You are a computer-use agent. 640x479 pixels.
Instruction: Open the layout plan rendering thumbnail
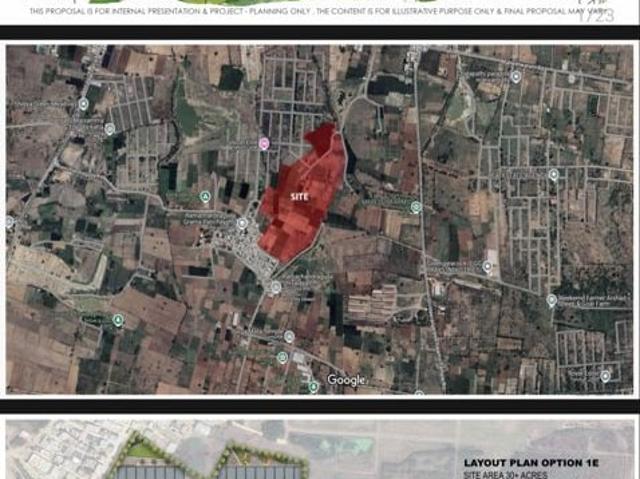pyautogui.click(x=320, y=449)
